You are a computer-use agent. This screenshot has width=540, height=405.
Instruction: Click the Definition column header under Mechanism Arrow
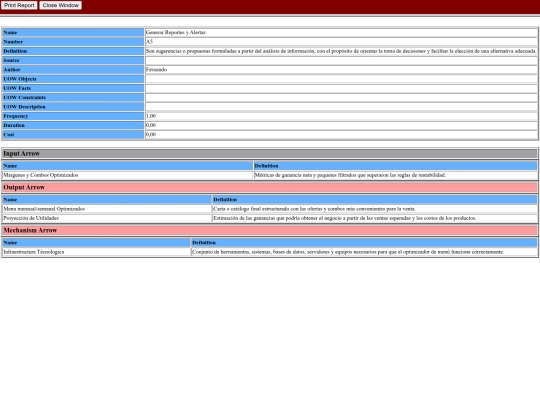(x=364, y=243)
